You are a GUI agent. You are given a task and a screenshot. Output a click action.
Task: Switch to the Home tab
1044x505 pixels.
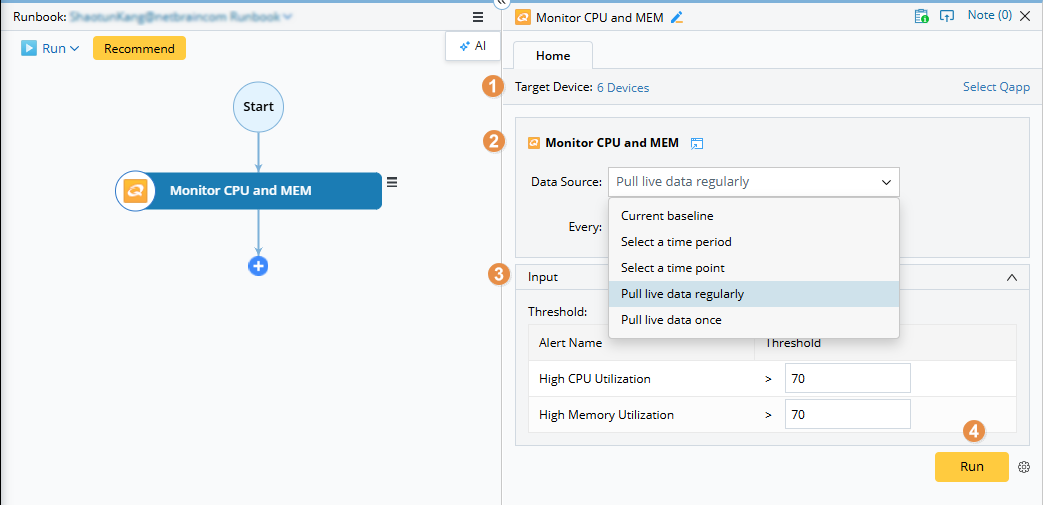tap(553, 56)
